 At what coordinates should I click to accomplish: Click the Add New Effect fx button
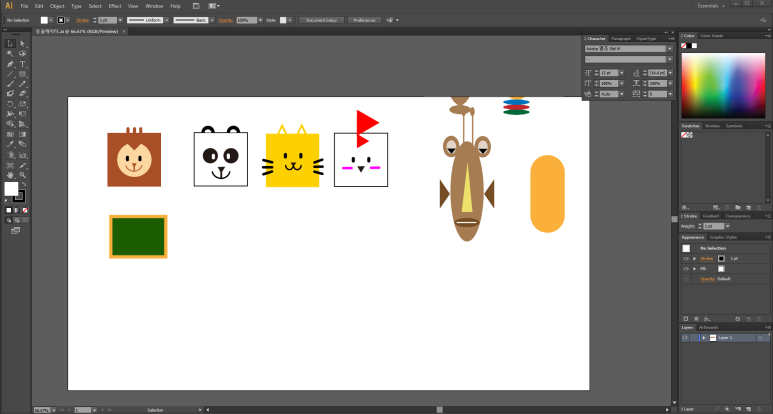pyautogui.click(x=706, y=319)
